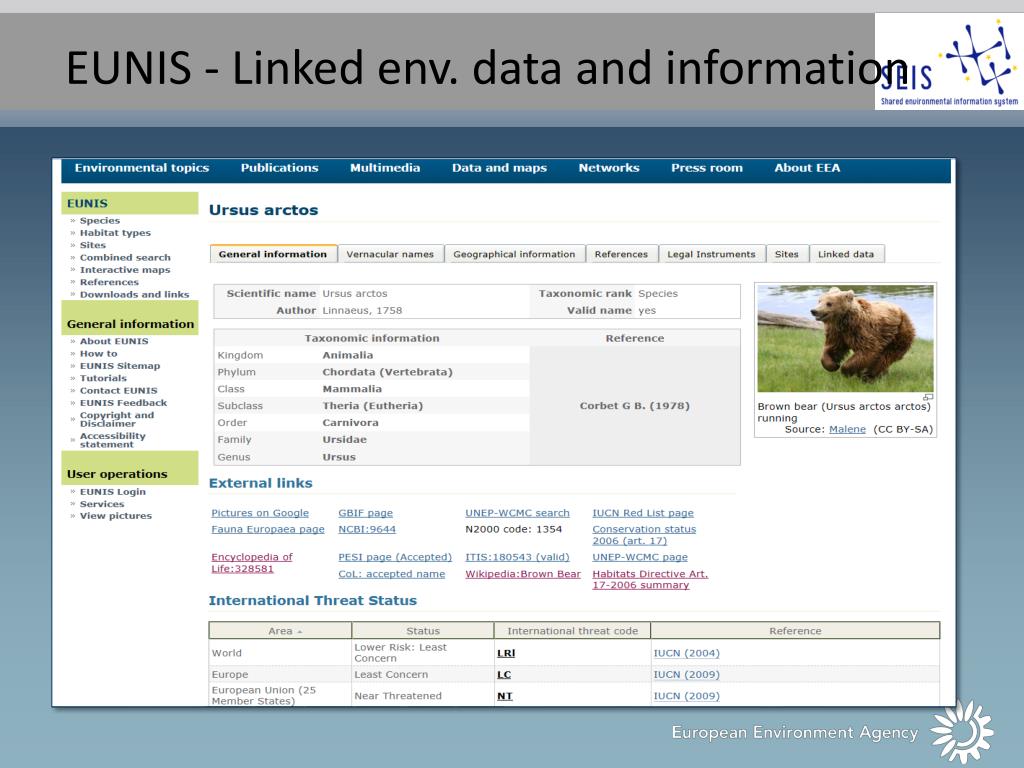Open Interactive maps in the sidebar
This screenshot has width=1024, height=768.
pos(125,270)
